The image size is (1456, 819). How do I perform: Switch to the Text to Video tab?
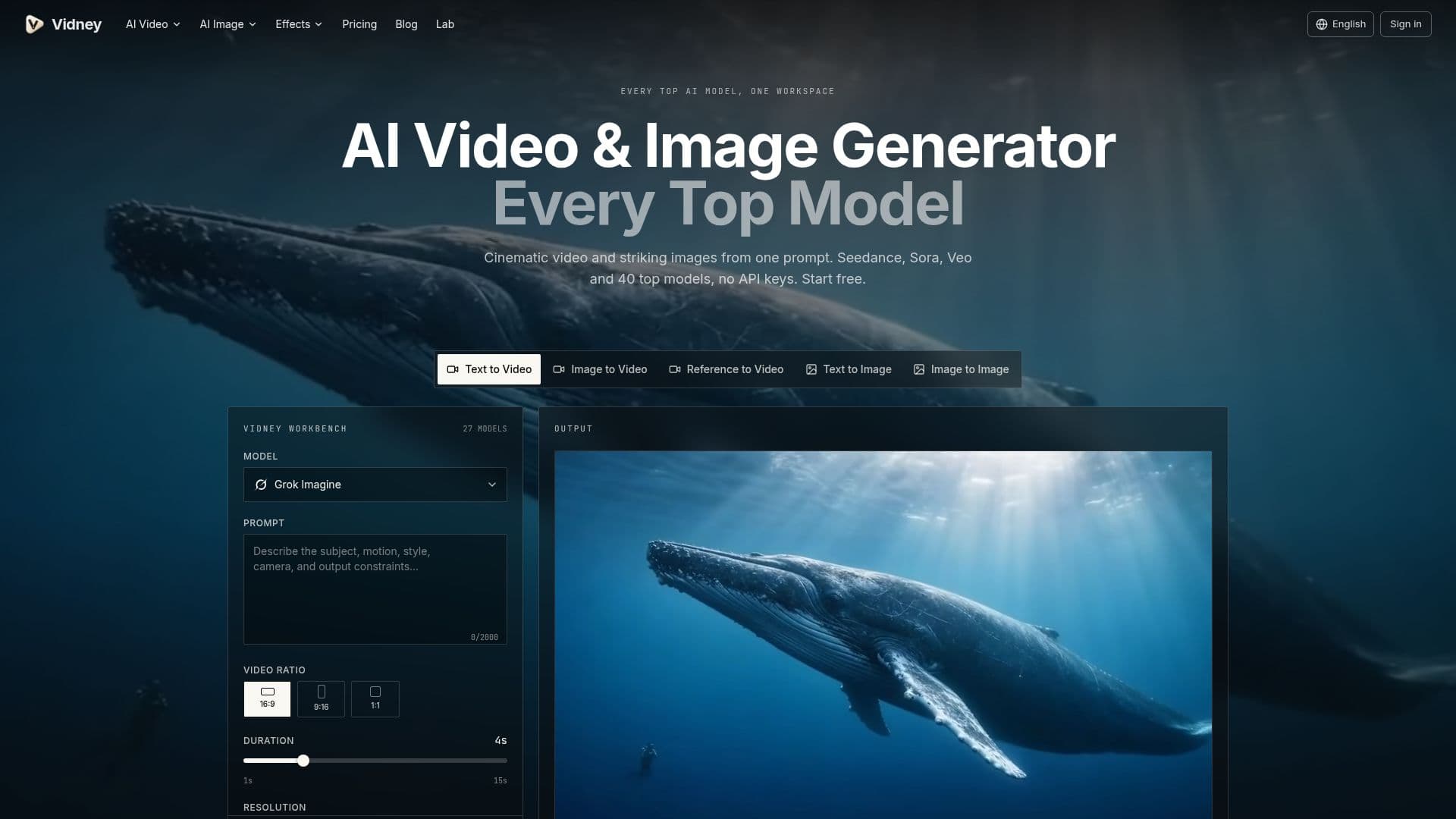pos(489,369)
